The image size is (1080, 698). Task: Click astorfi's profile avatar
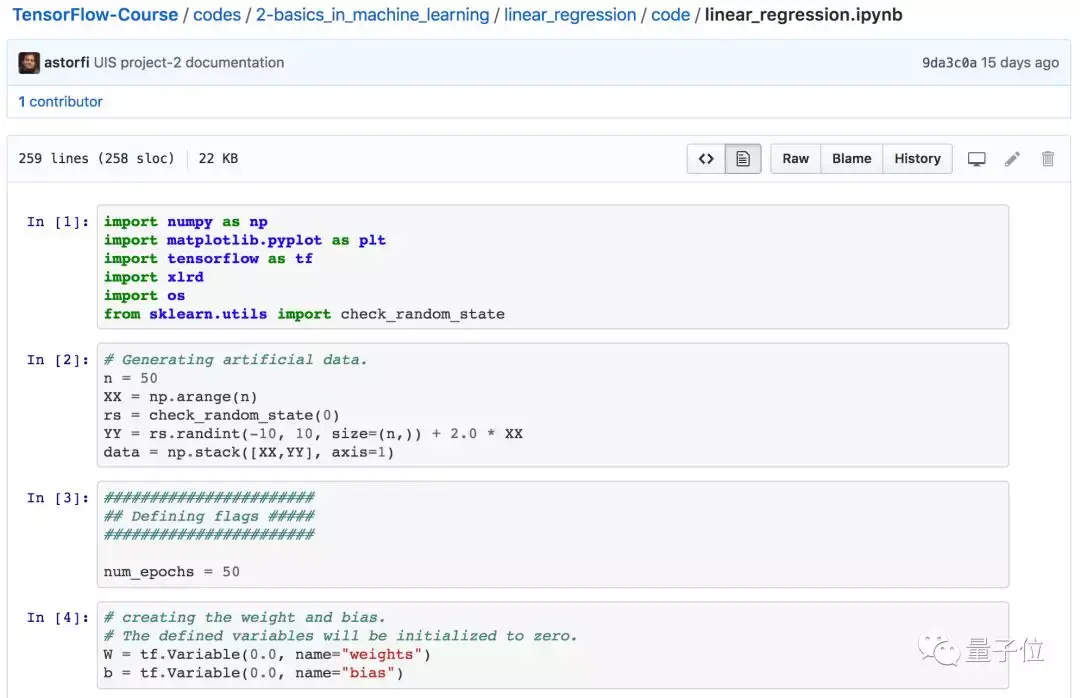tap(29, 62)
